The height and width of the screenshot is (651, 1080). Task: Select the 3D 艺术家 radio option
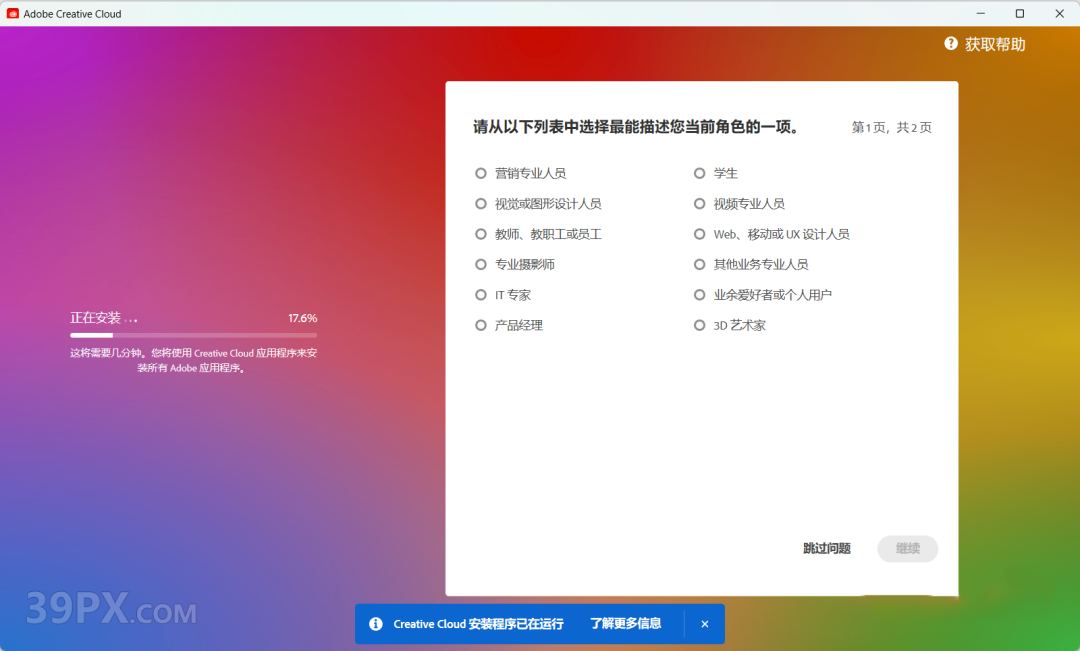pyautogui.click(x=699, y=325)
